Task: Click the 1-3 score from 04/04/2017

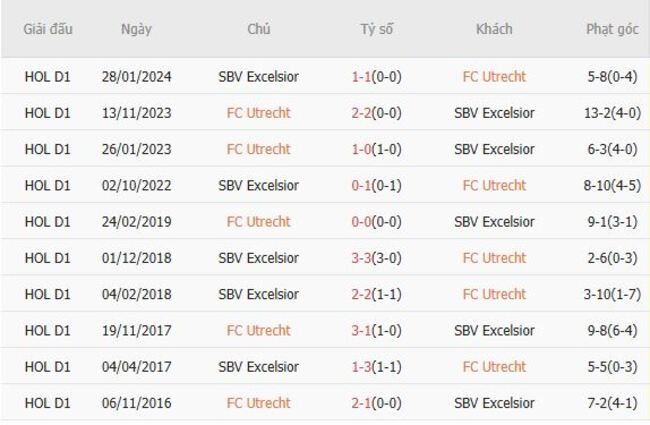Action: [x=376, y=367]
